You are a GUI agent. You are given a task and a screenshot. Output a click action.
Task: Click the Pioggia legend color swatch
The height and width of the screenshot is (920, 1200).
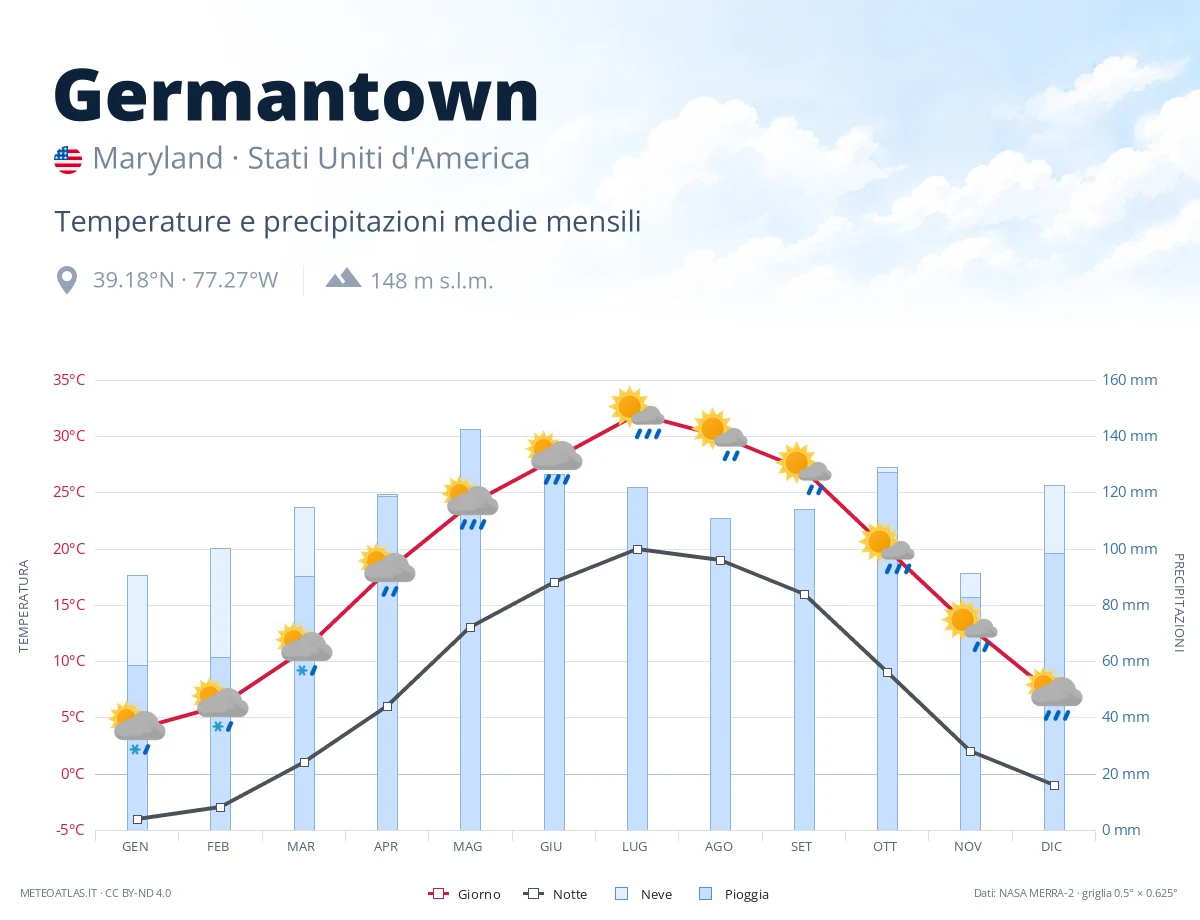pos(706,894)
